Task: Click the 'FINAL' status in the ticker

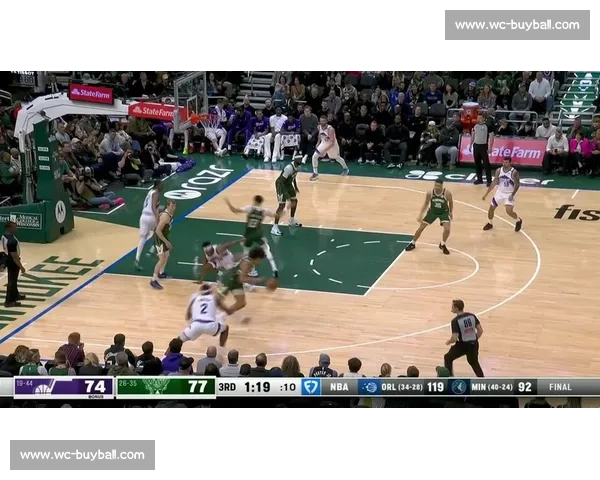Action: [560, 387]
